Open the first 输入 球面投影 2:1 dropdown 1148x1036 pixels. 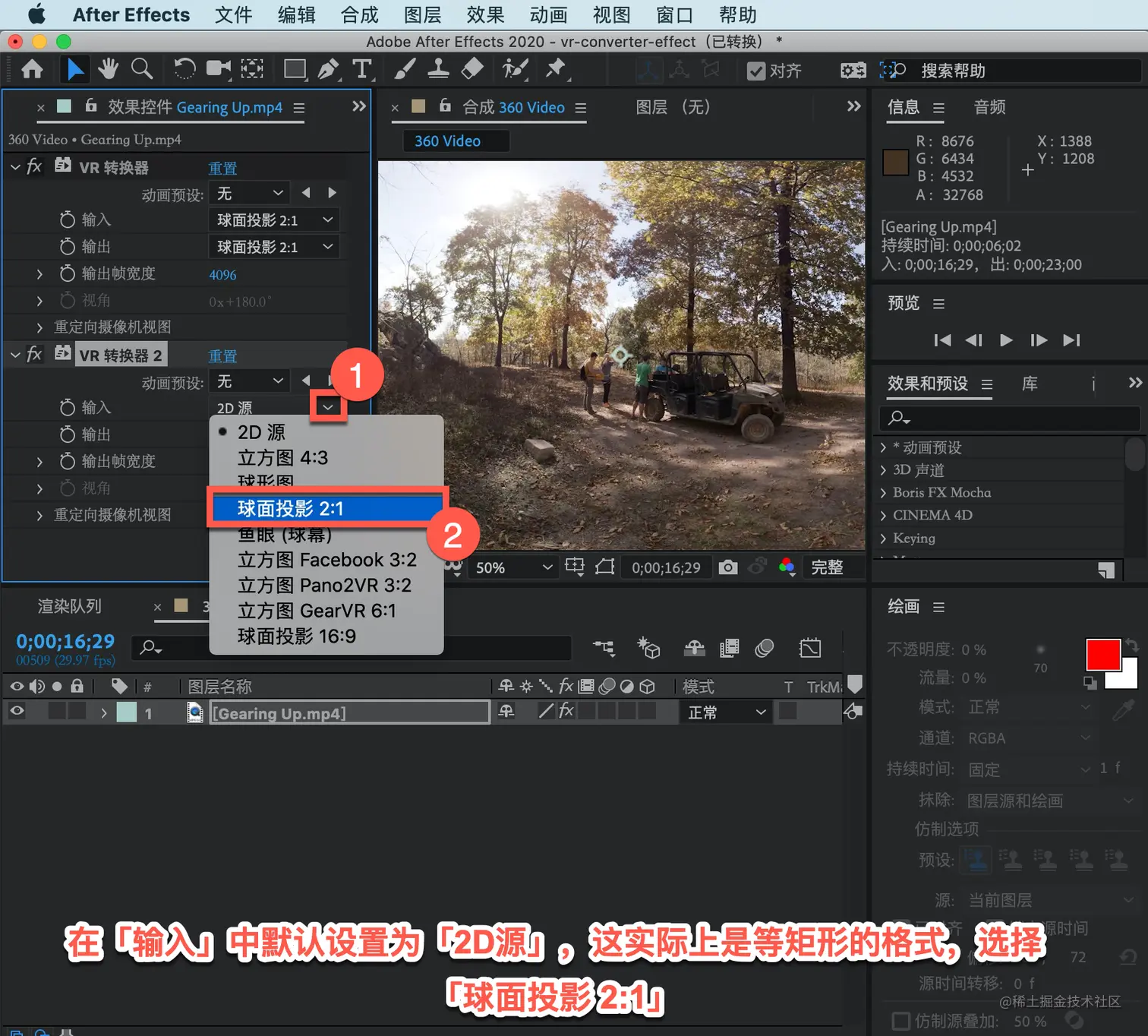click(x=274, y=220)
